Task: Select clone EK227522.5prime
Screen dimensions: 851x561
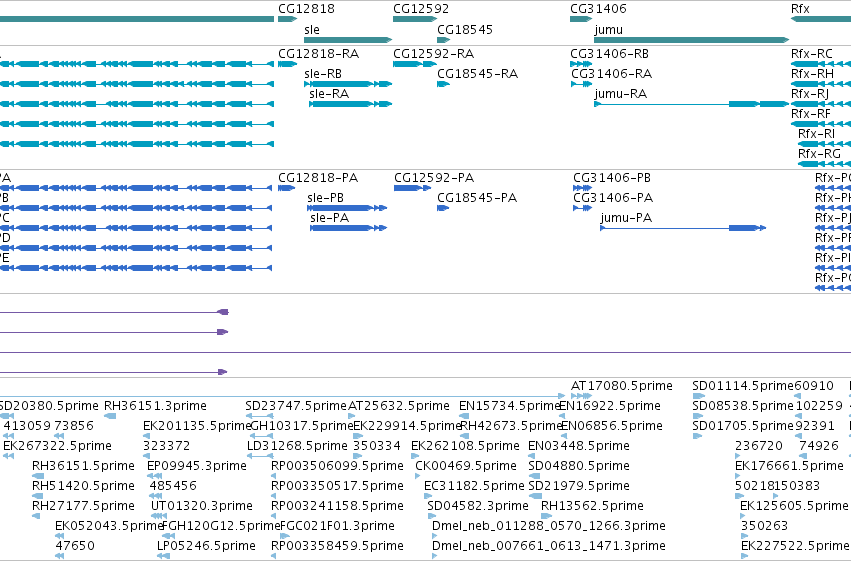Action: click(795, 546)
